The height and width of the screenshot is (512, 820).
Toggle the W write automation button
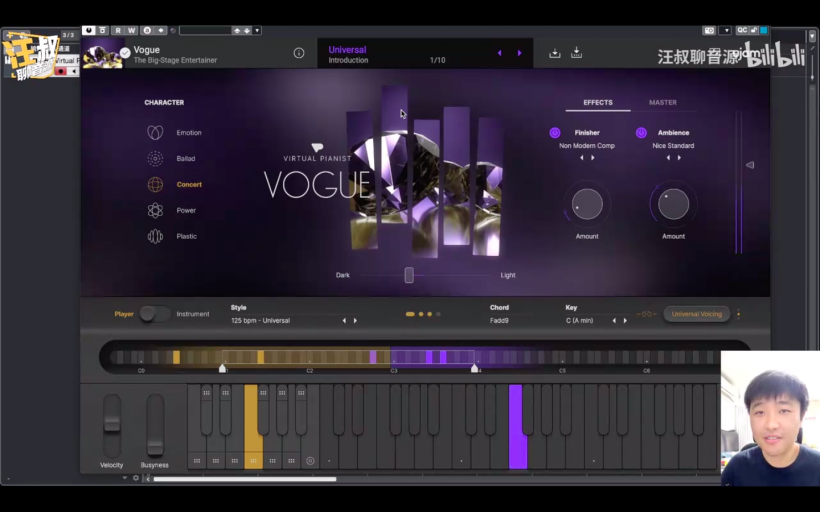coord(131,30)
